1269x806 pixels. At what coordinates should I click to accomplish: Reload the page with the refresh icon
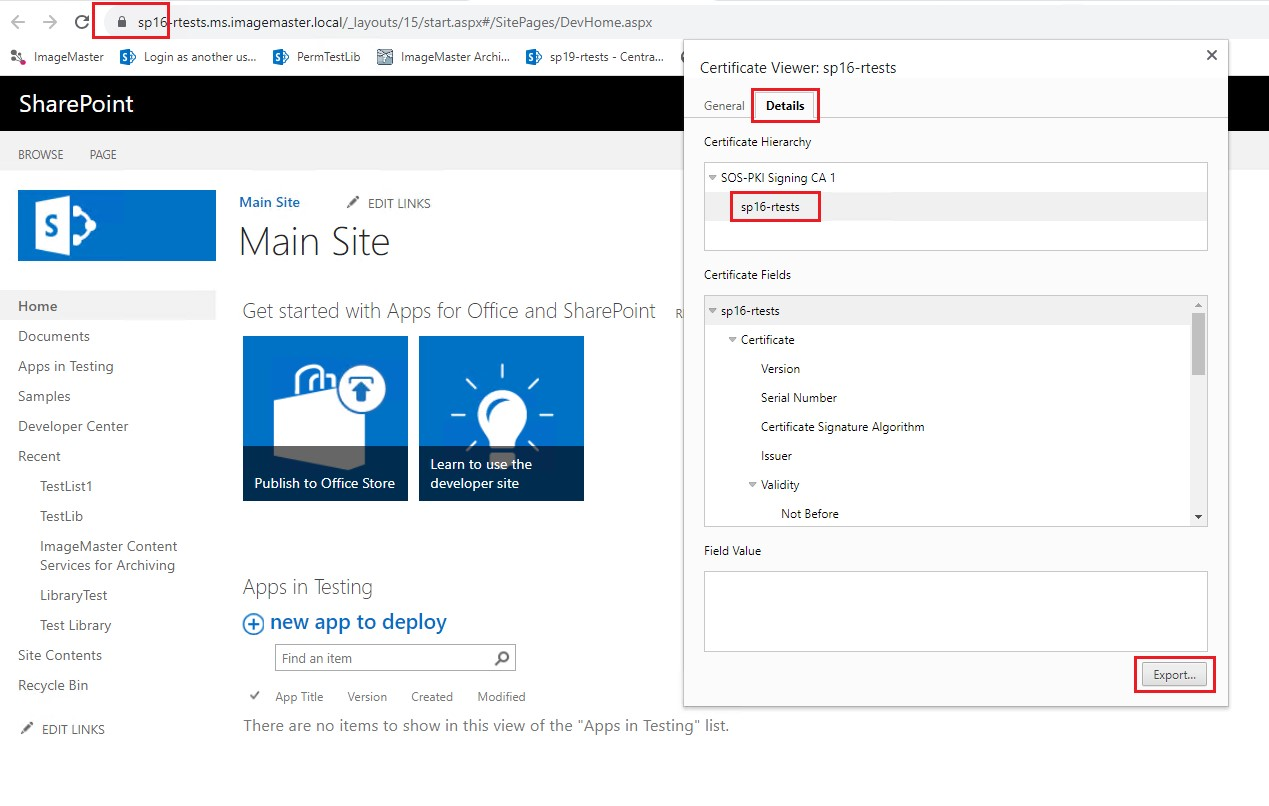pyautogui.click(x=81, y=21)
